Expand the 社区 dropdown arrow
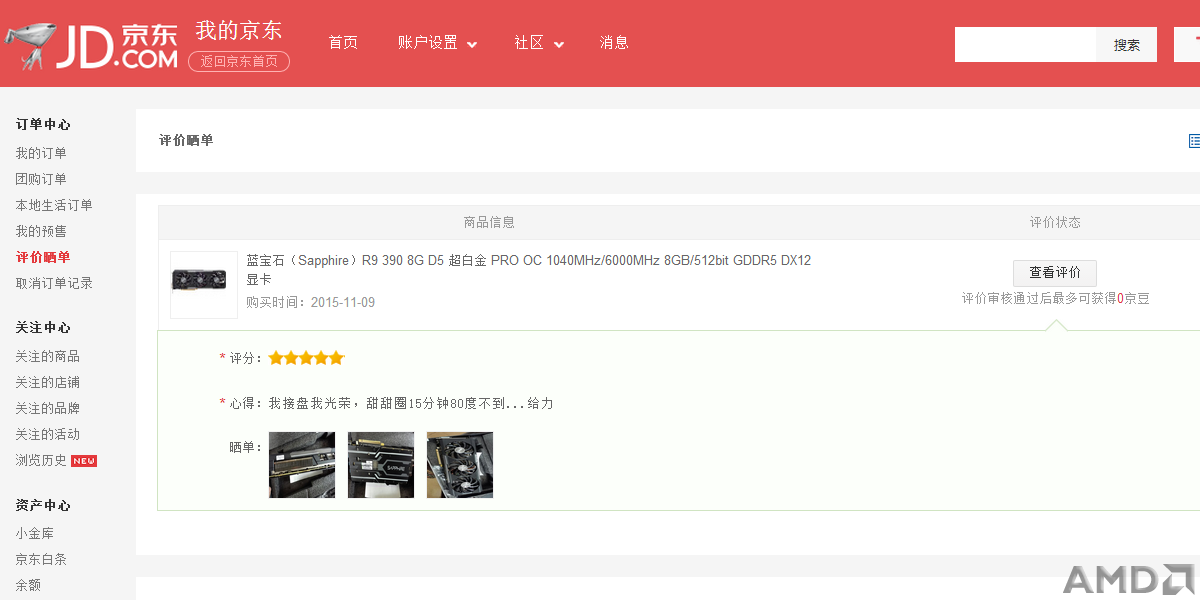The height and width of the screenshot is (600, 1200). point(559,44)
